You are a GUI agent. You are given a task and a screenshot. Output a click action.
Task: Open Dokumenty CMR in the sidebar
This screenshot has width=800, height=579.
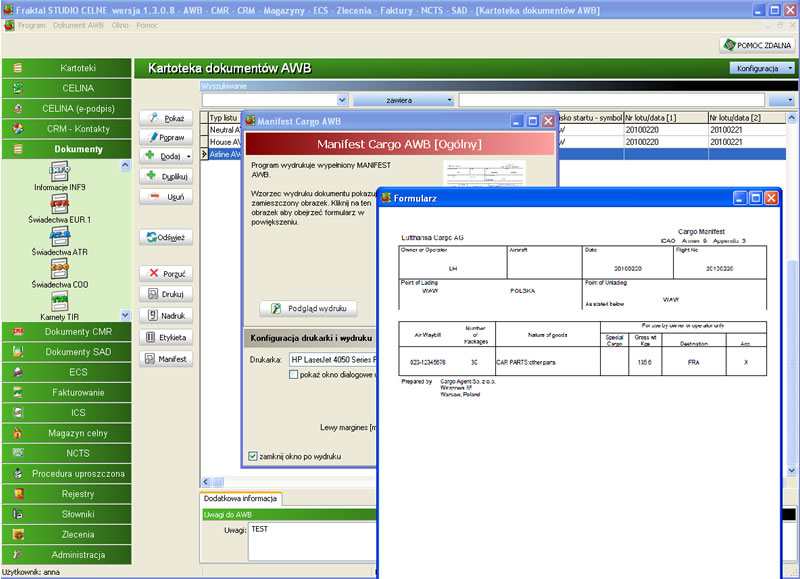tap(67, 332)
